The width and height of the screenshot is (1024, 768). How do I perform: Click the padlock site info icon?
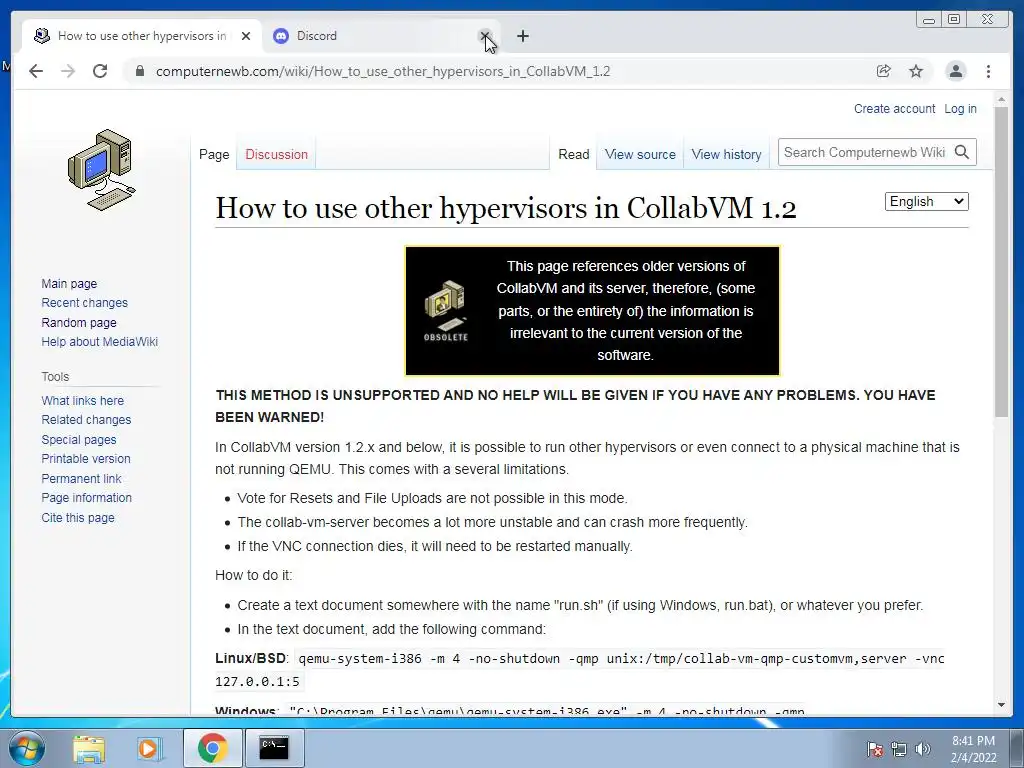(x=139, y=71)
